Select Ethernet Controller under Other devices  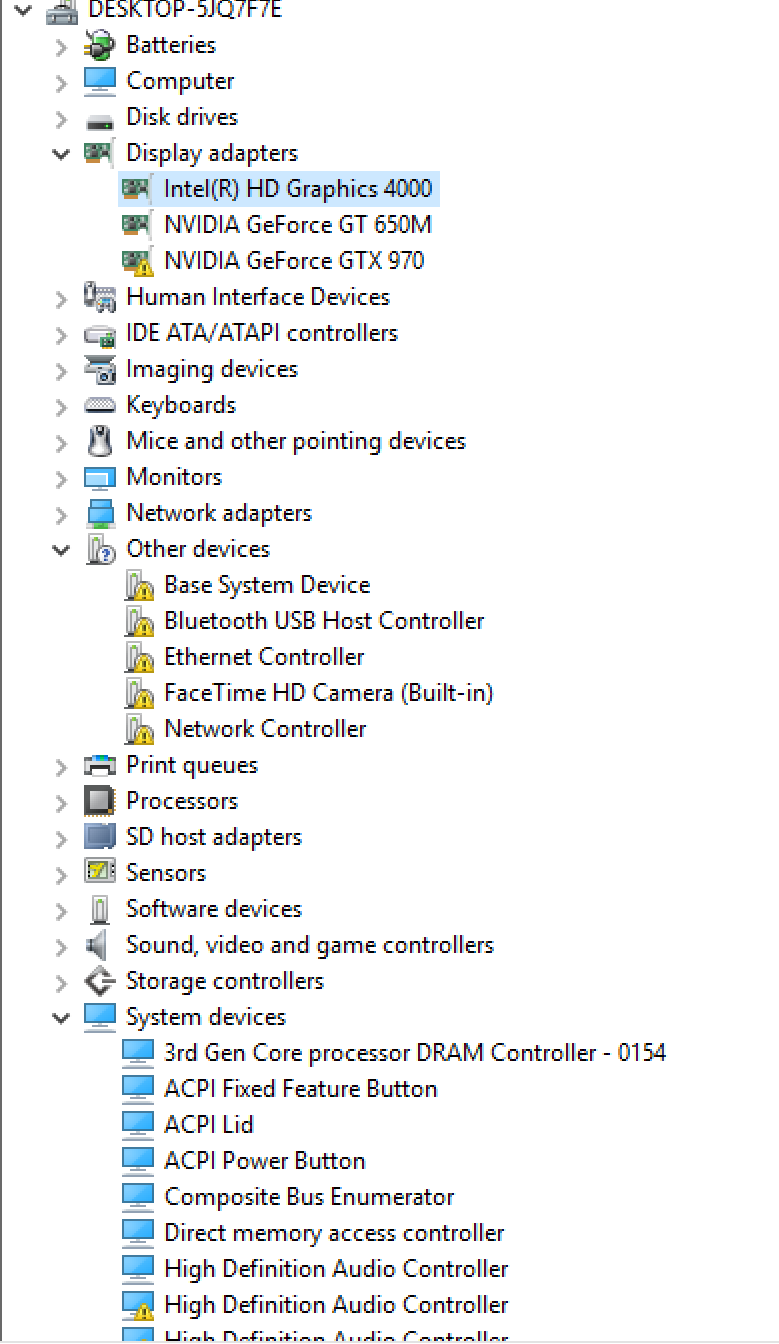click(x=264, y=657)
